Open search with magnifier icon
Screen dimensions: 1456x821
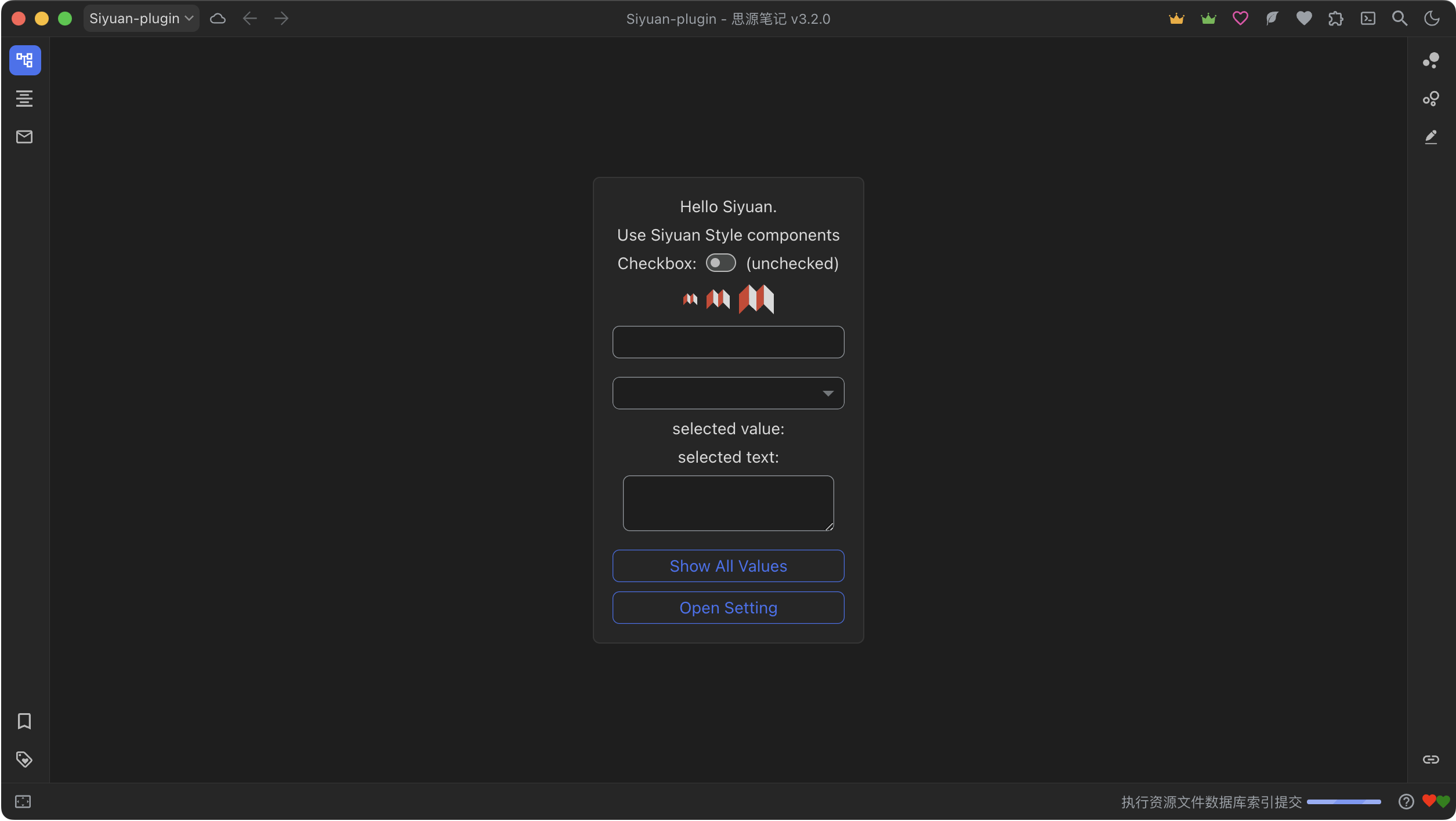coord(1400,19)
